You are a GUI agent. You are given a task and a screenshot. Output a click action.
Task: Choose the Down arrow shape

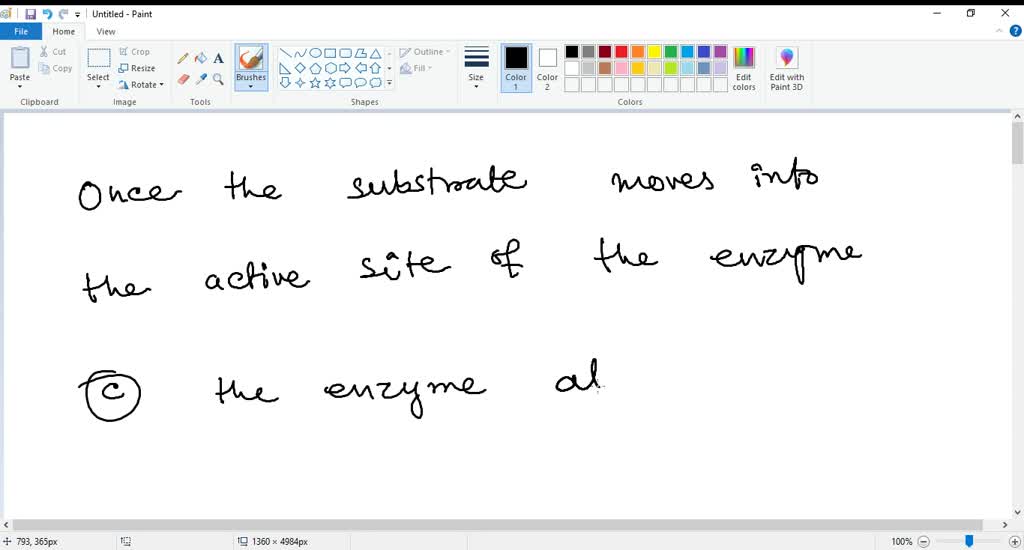(x=285, y=83)
